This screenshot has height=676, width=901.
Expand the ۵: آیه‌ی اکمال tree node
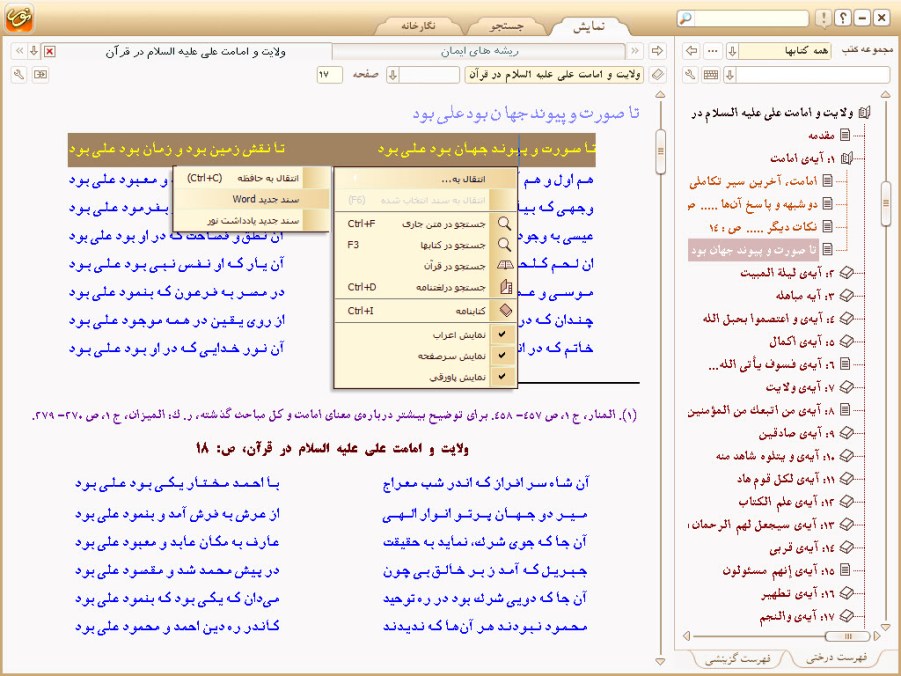[x=846, y=341]
